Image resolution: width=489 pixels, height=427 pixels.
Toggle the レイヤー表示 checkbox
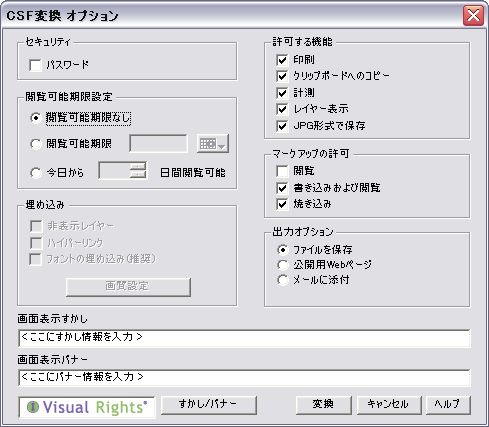(282, 109)
